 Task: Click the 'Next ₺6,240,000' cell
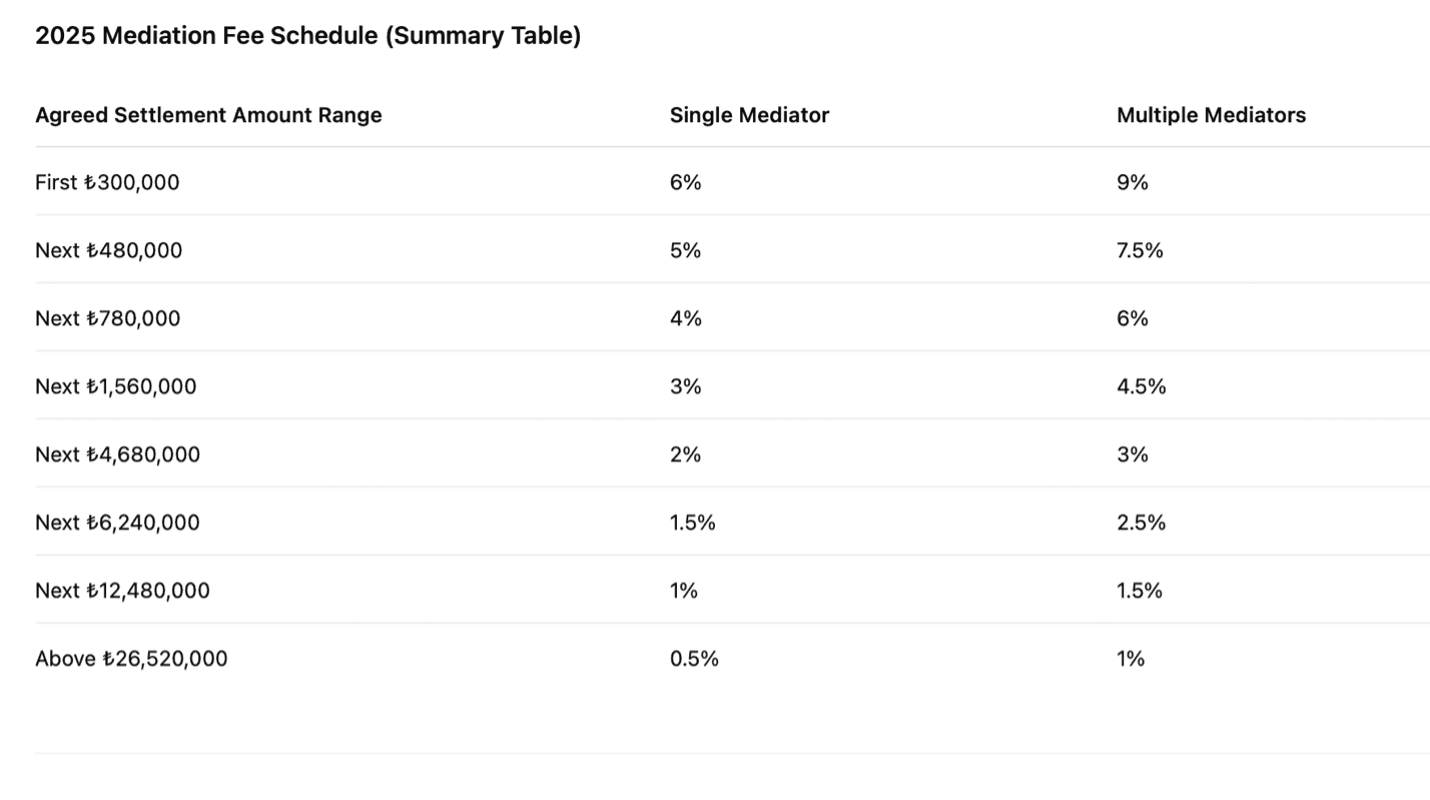(x=118, y=522)
